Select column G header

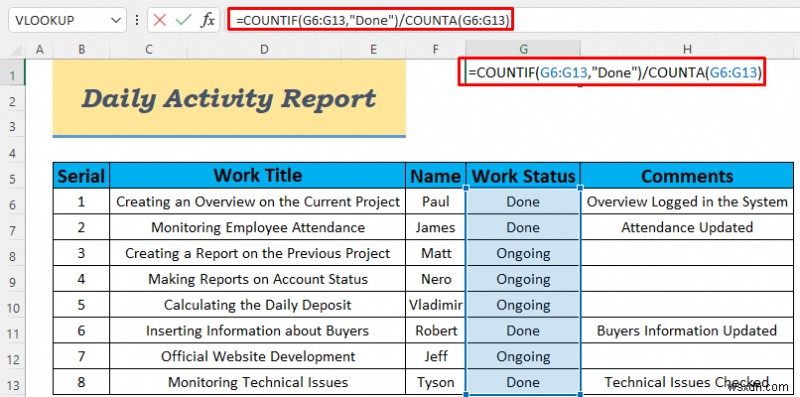coord(523,49)
